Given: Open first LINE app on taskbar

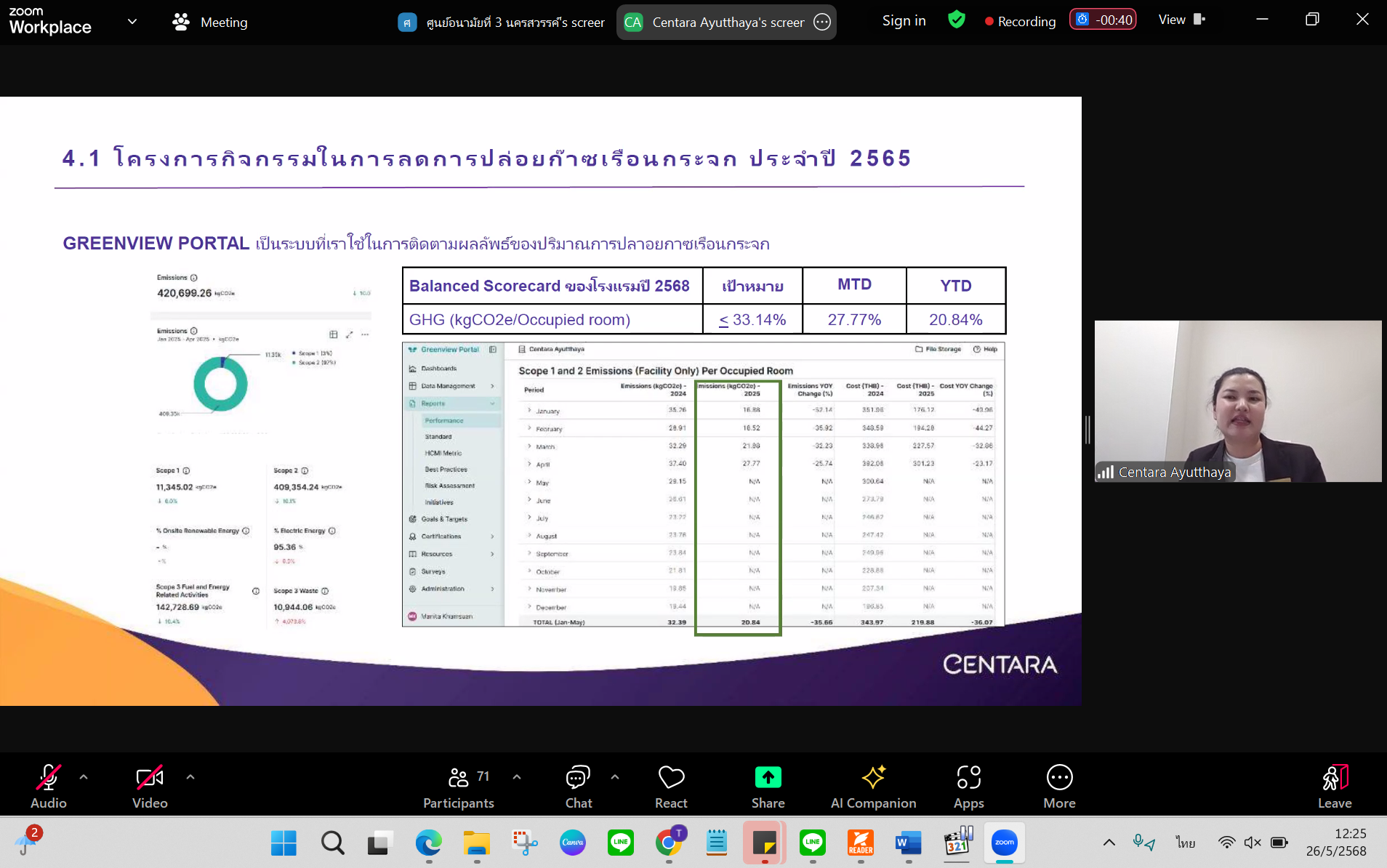Looking at the screenshot, I should click(621, 843).
